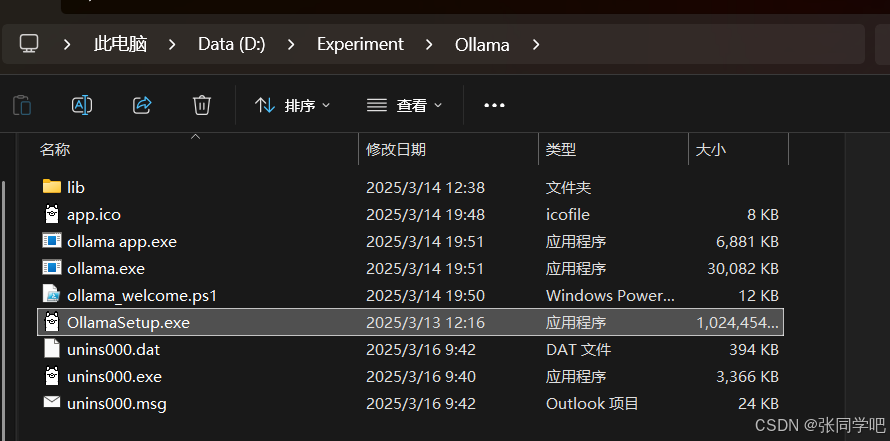Select the OllamaSetup.exe file name
This screenshot has height=441, width=890.
[x=128, y=323]
